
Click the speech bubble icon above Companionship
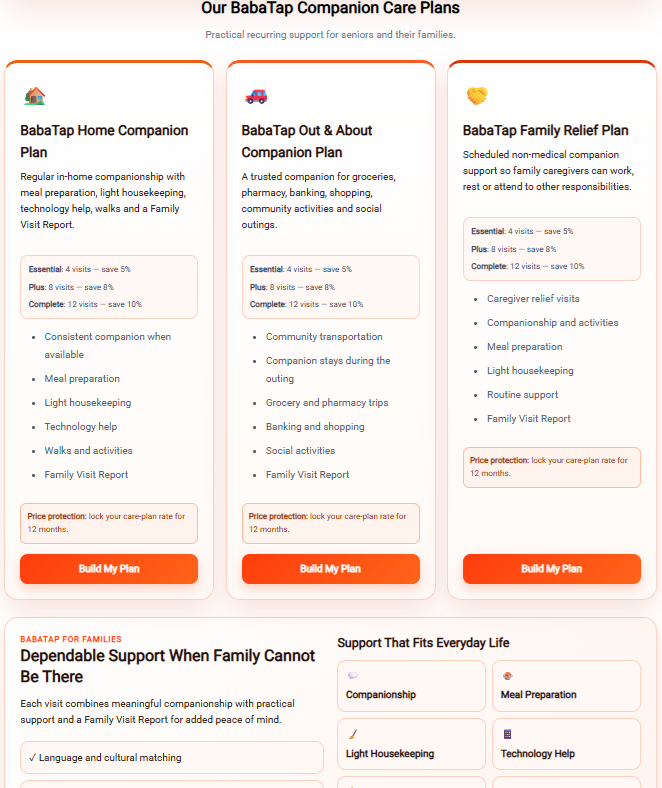(x=353, y=675)
